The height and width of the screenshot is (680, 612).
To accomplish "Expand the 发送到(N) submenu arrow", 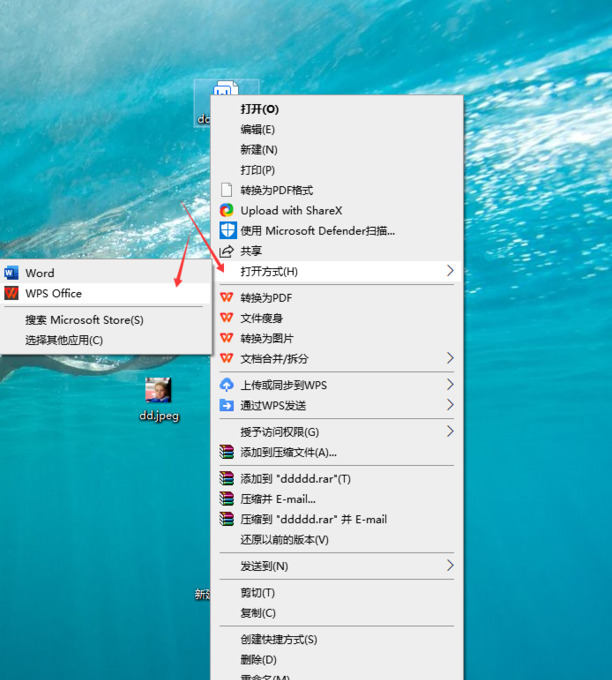I will (x=450, y=566).
